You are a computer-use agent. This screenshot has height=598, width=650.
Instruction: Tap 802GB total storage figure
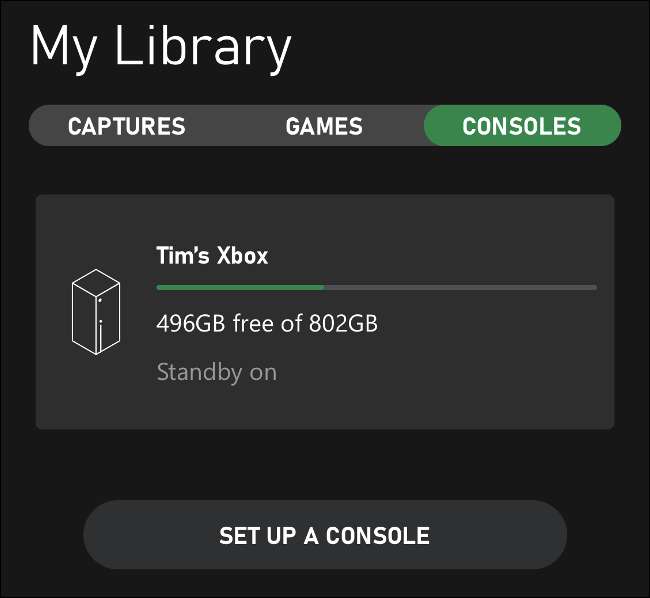point(343,323)
